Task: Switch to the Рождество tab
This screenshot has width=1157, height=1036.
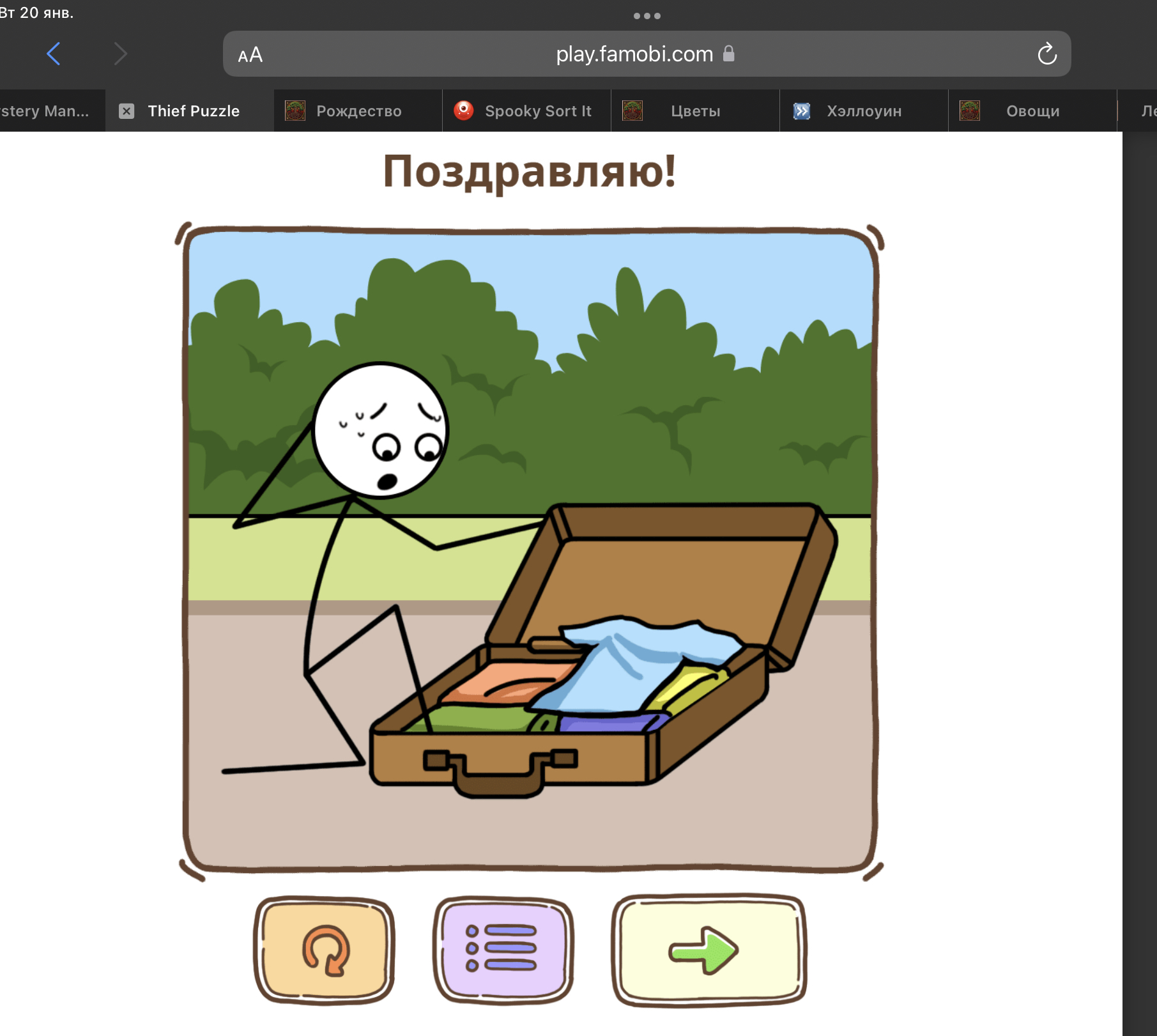Action: coord(358,111)
